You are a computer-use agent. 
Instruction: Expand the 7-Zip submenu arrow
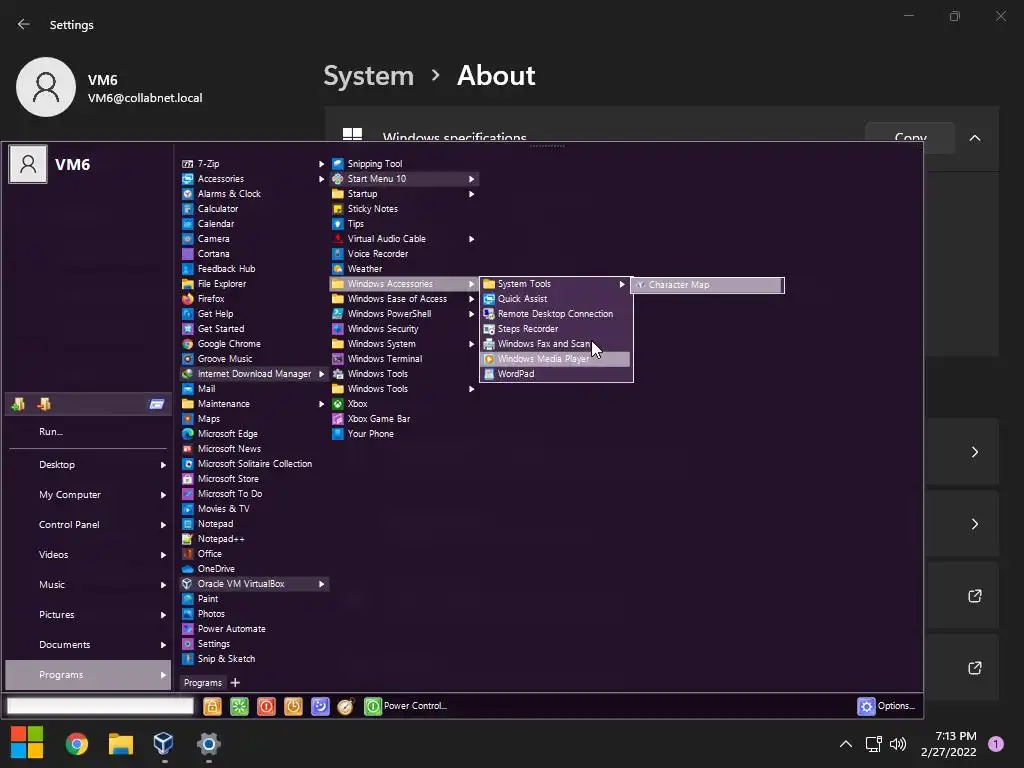coord(321,164)
